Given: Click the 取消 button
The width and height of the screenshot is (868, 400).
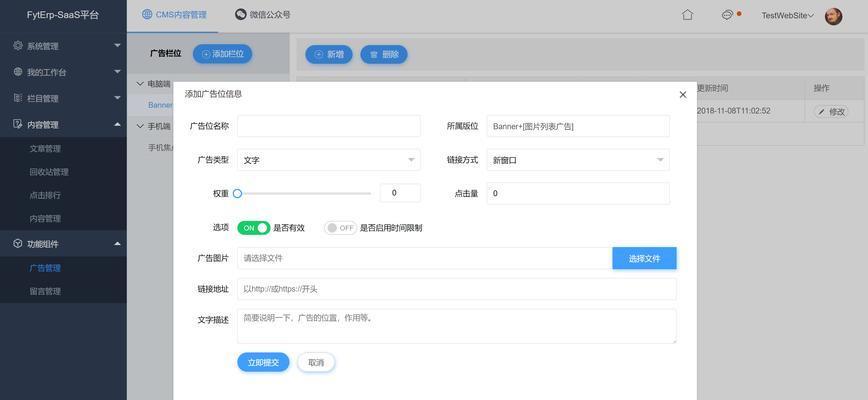Looking at the screenshot, I should [x=316, y=363].
